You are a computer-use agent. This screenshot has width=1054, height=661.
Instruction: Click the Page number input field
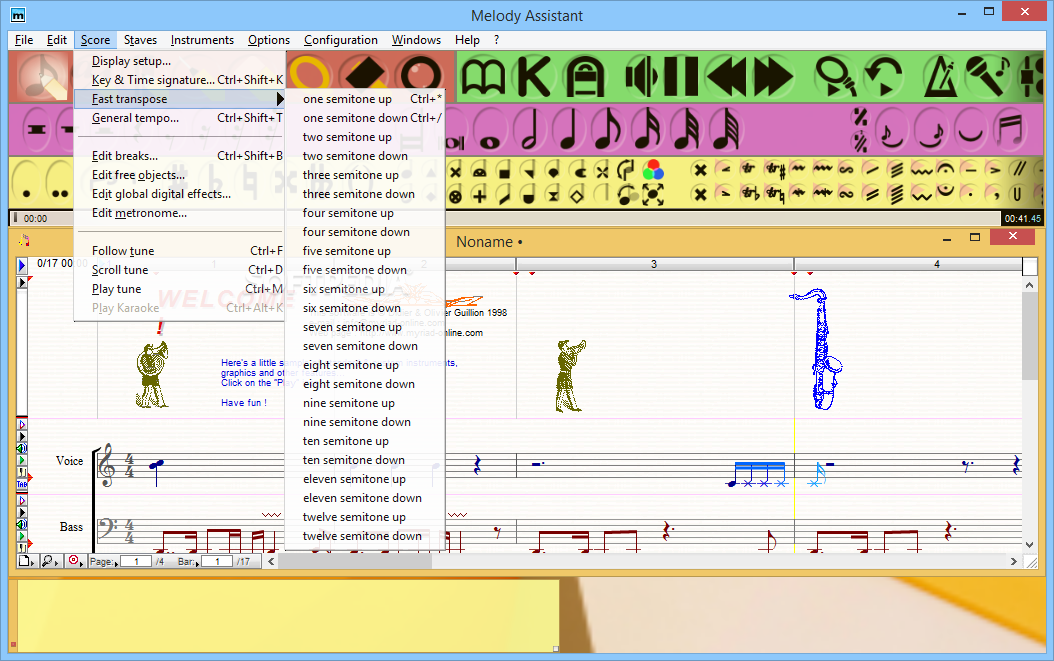136,561
